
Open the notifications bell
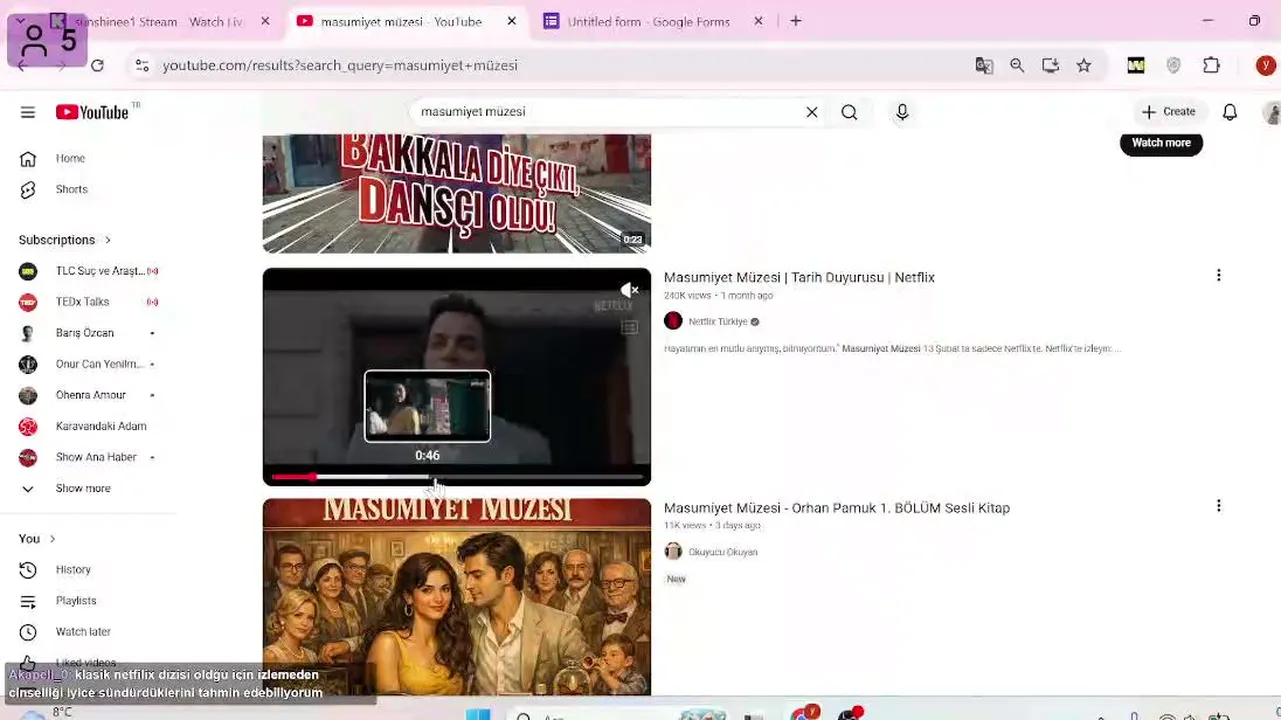(1230, 112)
